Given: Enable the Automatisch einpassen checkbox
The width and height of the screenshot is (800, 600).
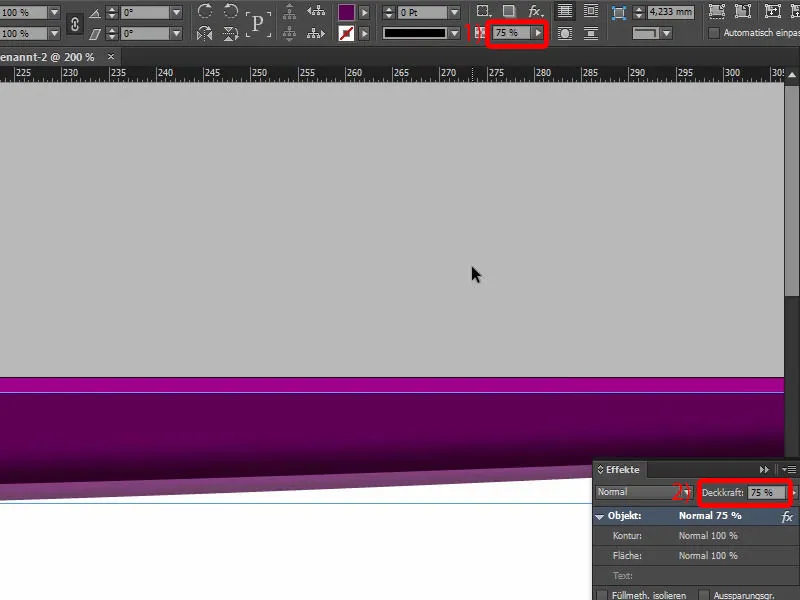Looking at the screenshot, I should tap(714, 33).
